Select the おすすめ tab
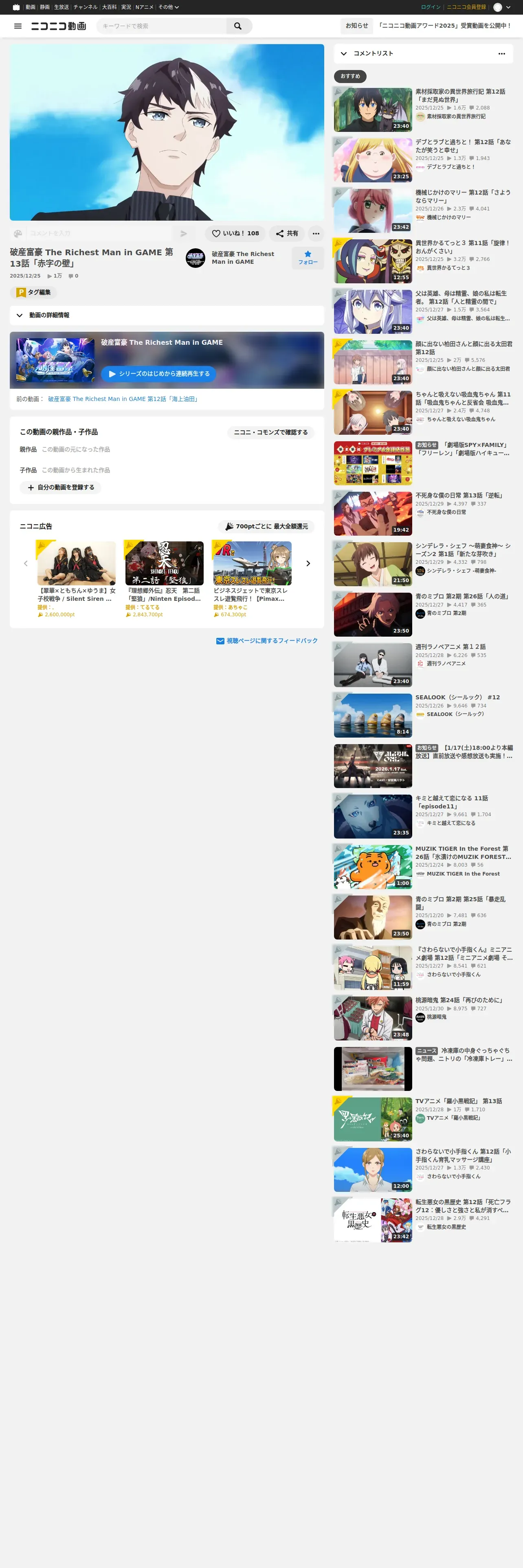The image size is (523, 1568). coord(350,76)
